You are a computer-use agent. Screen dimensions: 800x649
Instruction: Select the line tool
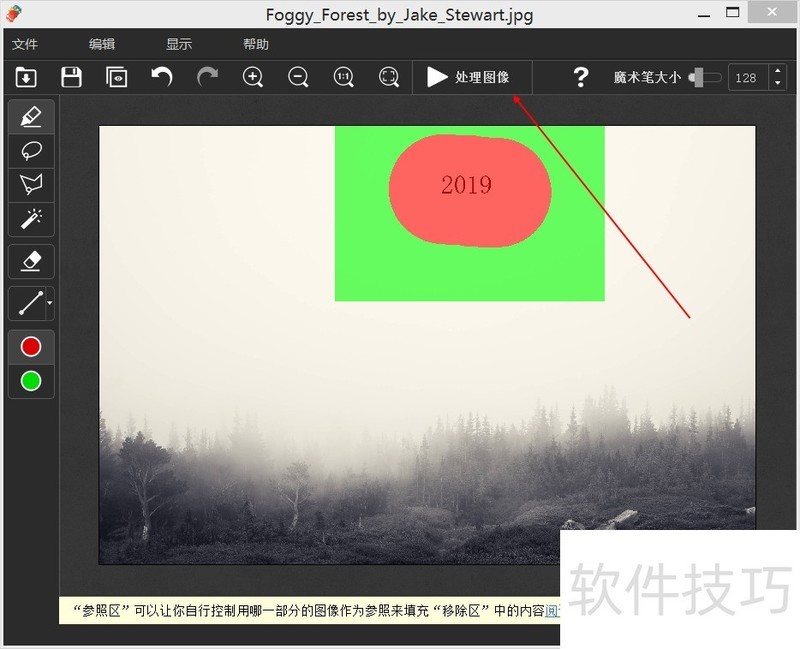coord(27,303)
